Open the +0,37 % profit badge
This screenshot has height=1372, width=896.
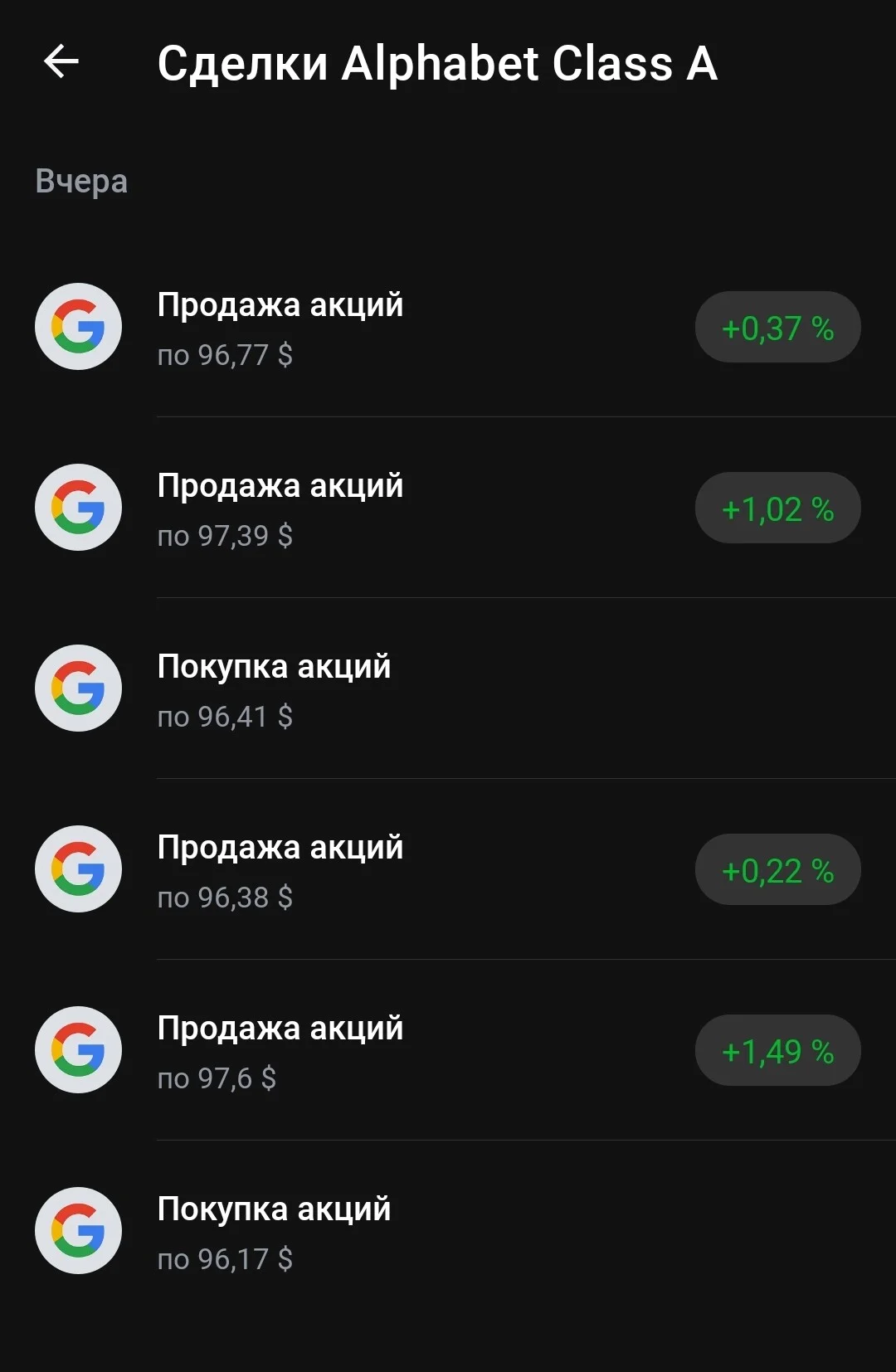point(778,328)
